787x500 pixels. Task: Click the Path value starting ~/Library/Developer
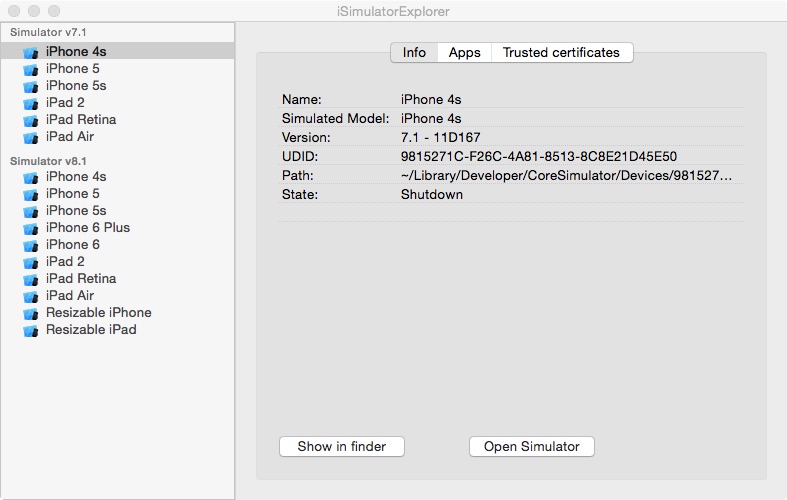(566, 176)
